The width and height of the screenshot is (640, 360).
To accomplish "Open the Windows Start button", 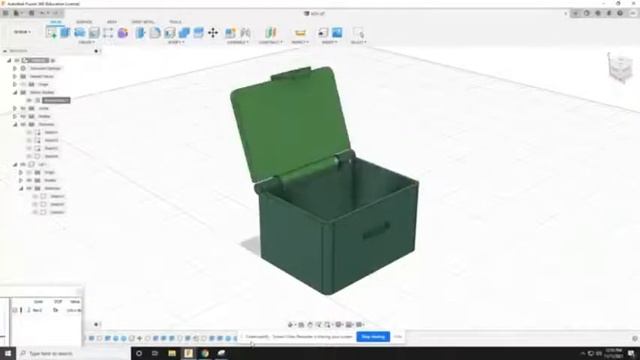I will pos(8,353).
